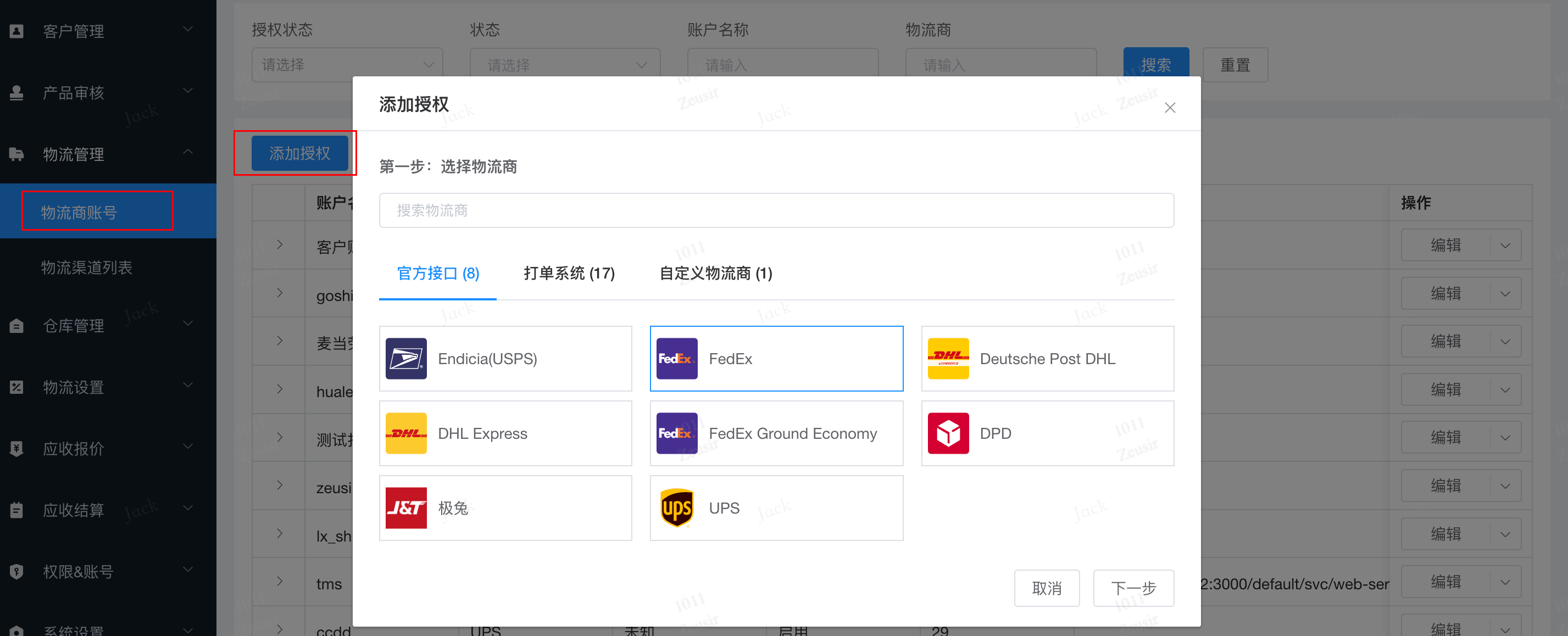Expand the 应收结算 menu chevron
The image size is (1568, 636).
click(x=188, y=509)
